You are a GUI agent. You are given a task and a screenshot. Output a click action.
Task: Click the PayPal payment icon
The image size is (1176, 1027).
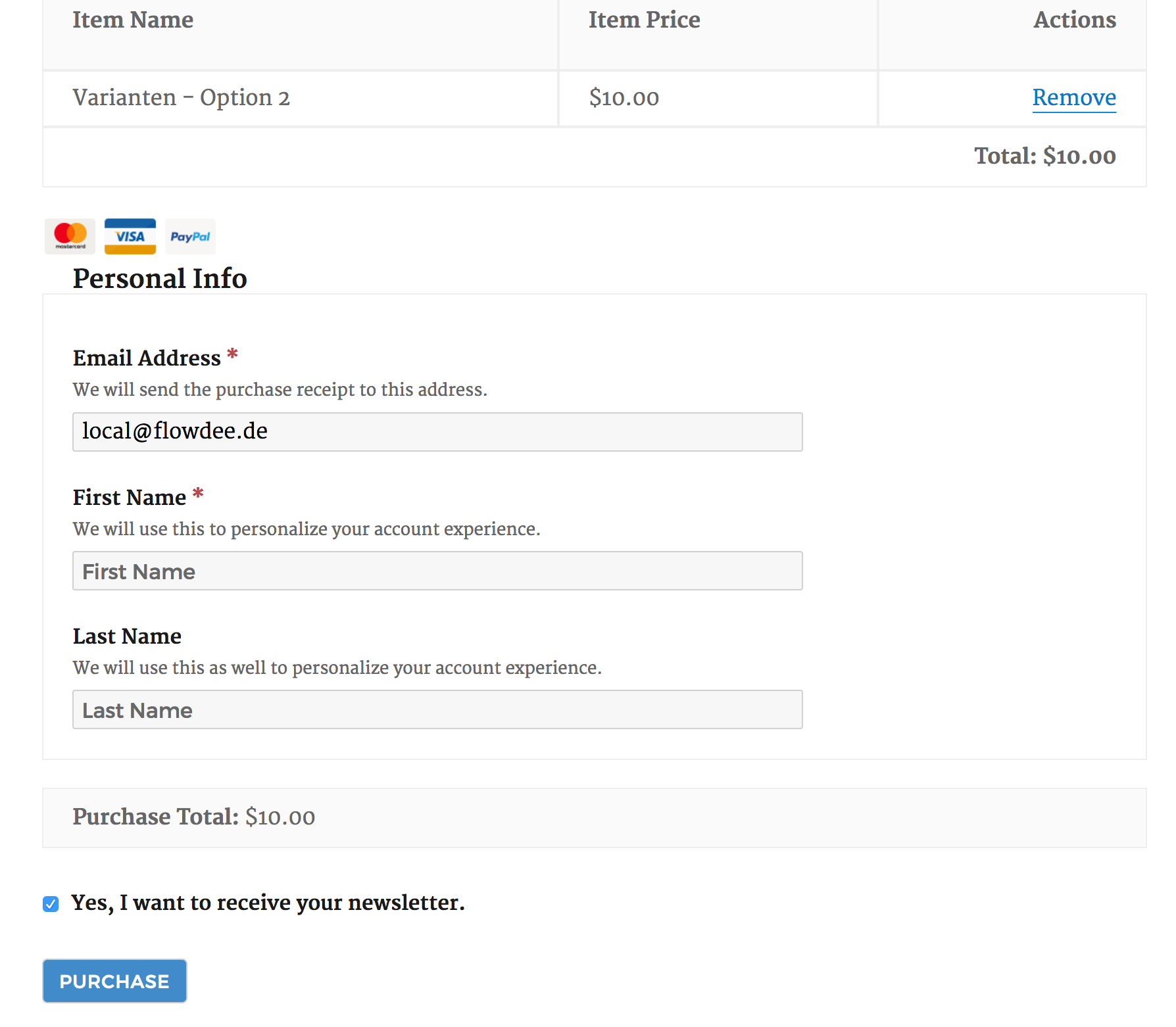coord(190,237)
